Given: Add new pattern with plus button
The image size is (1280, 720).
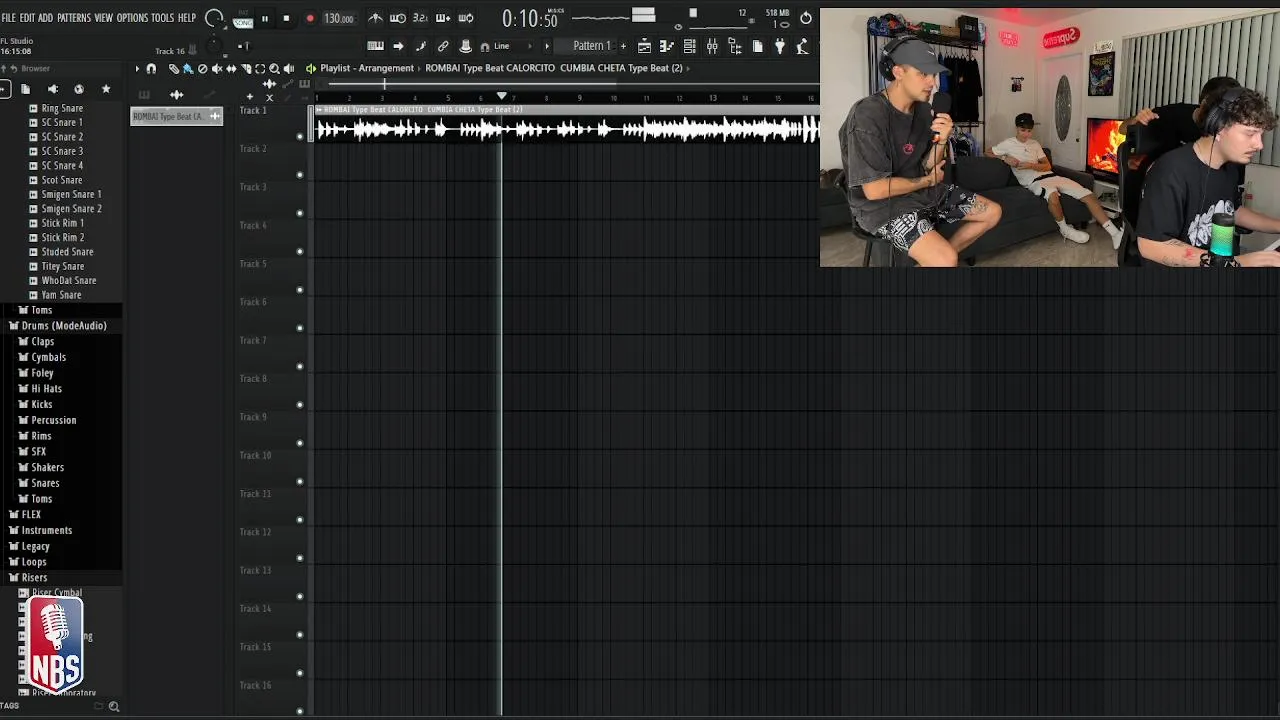Looking at the screenshot, I should [623, 46].
